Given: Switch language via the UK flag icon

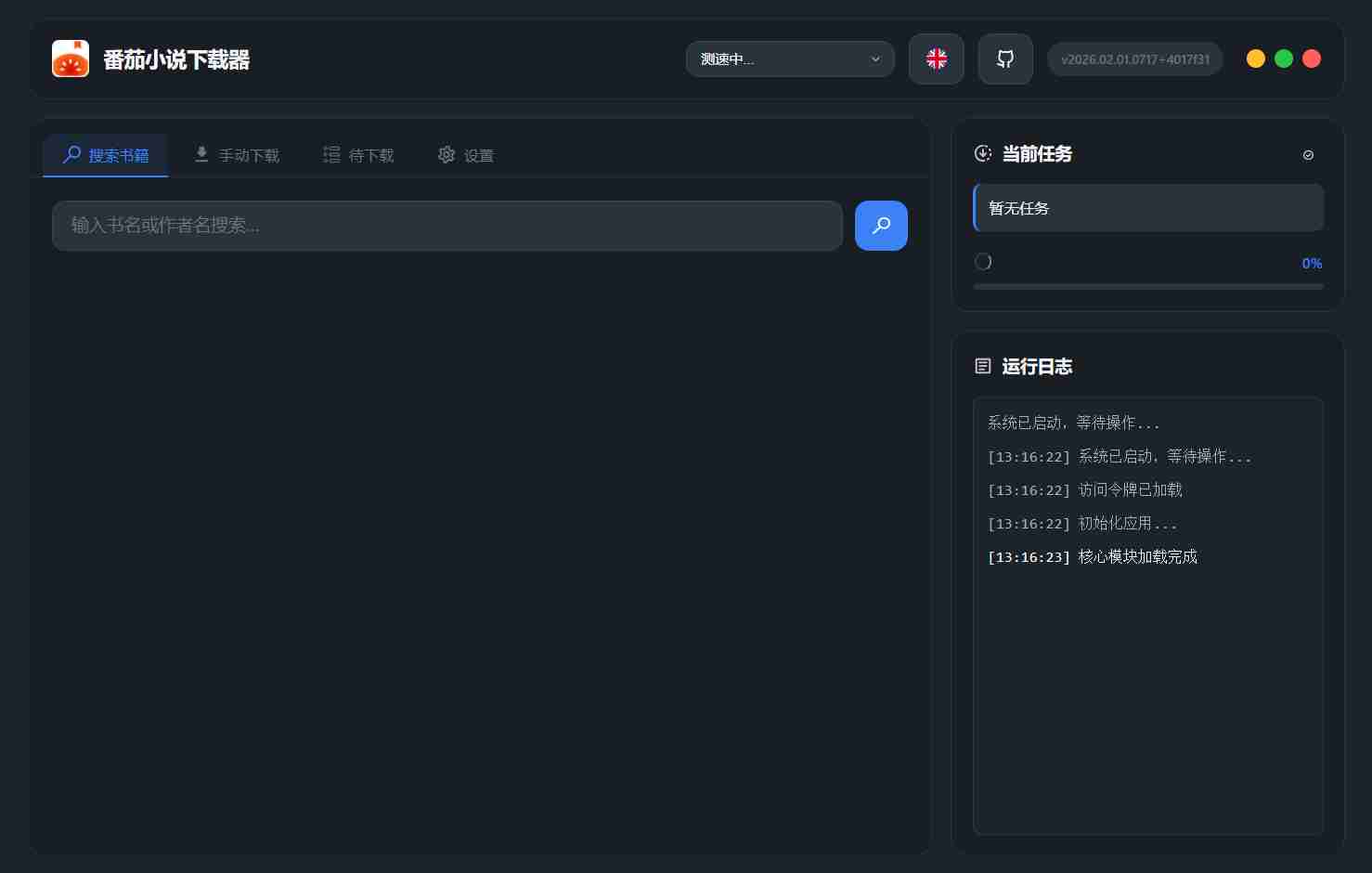Looking at the screenshot, I should [936, 59].
